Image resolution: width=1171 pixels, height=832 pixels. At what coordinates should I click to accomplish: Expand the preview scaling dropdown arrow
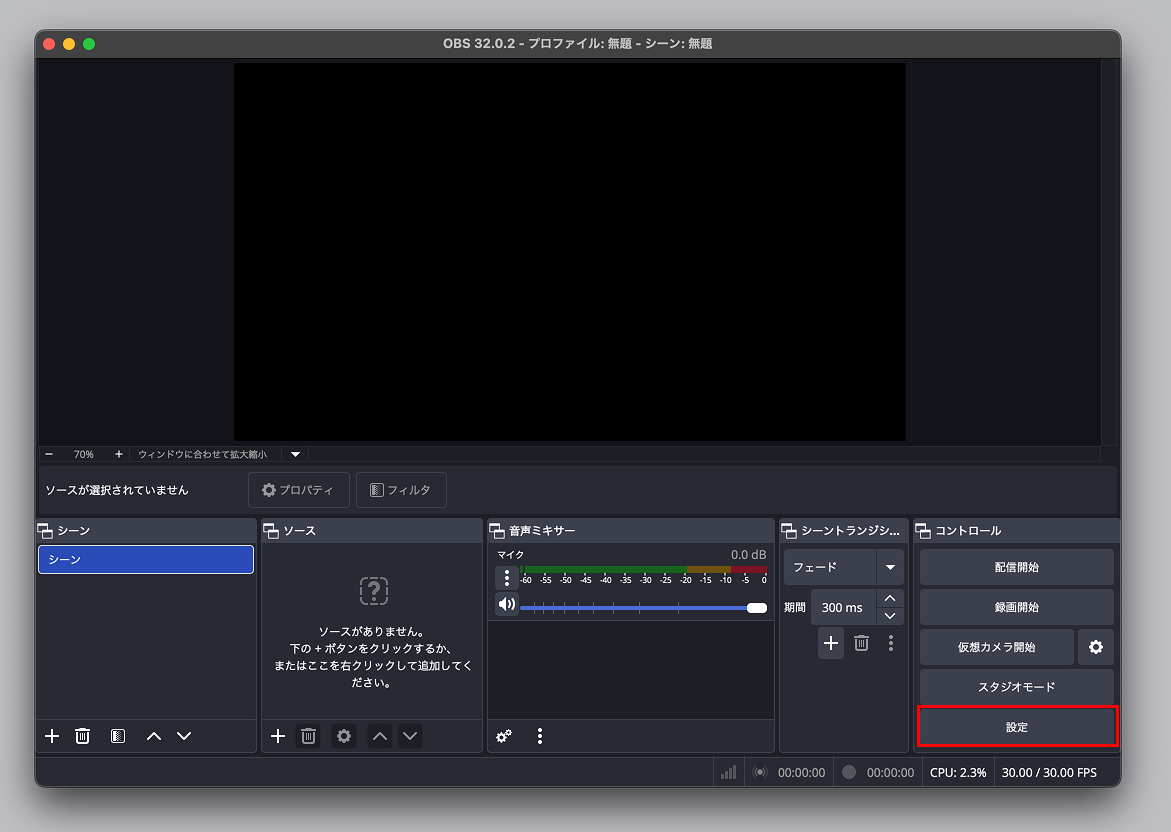295,454
